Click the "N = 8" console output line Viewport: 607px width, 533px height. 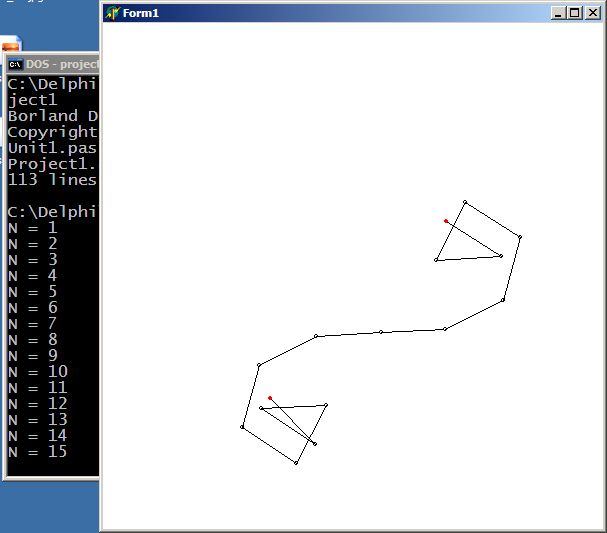(x=32, y=340)
